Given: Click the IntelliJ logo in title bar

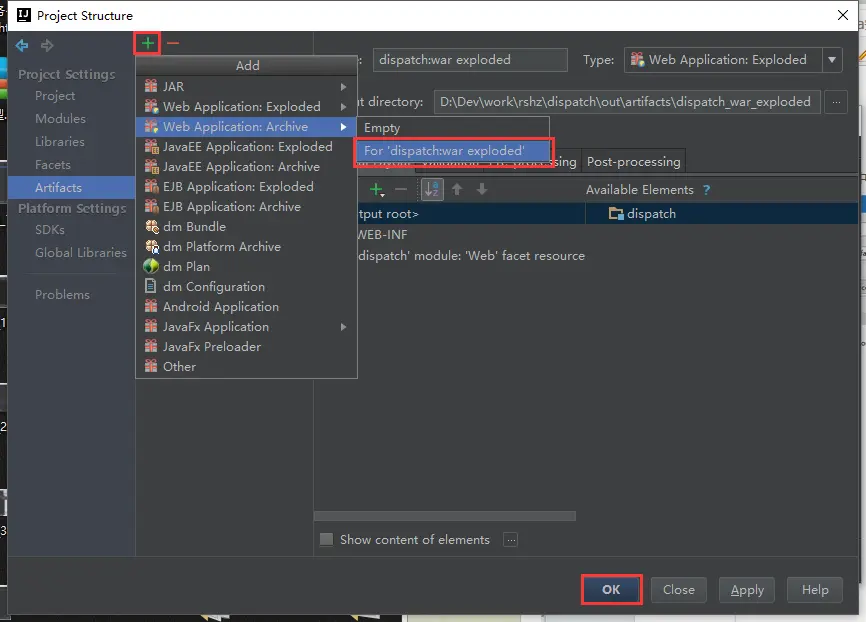Looking at the screenshot, I should [x=24, y=15].
